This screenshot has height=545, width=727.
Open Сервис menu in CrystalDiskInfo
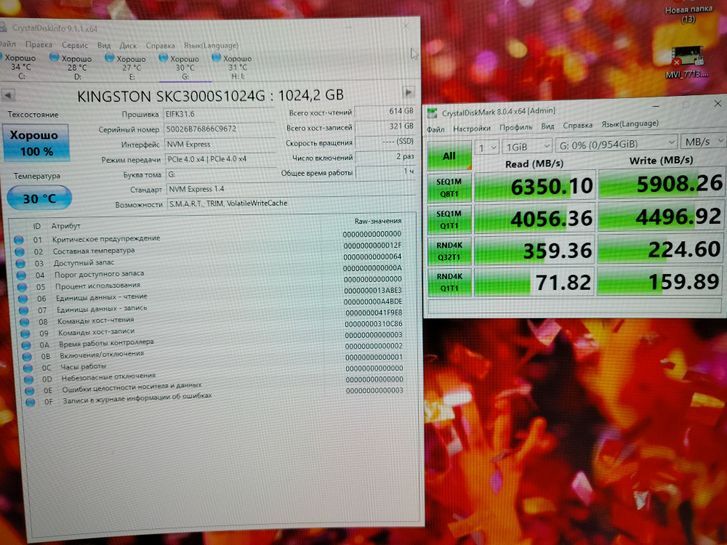pyautogui.click(x=75, y=45)
